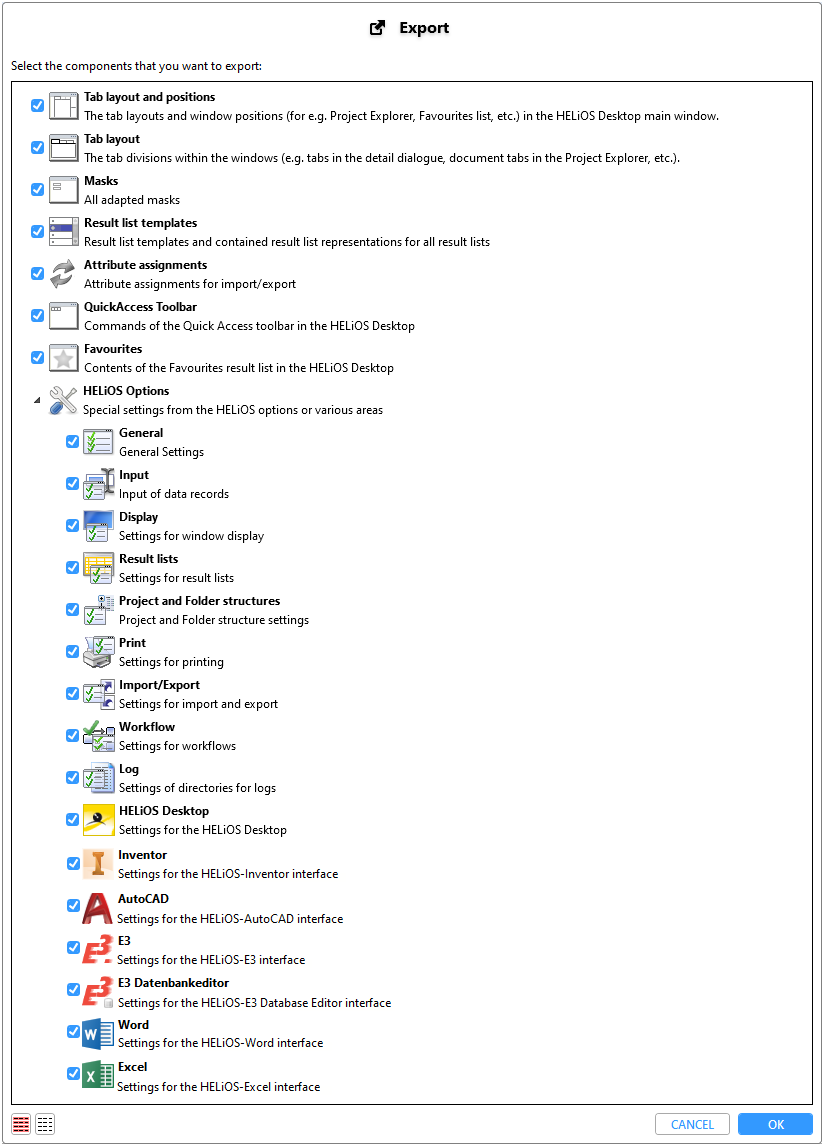Click the Tab layout window icon
This screenshot has width=824, height=1146.
coord(64,148)
